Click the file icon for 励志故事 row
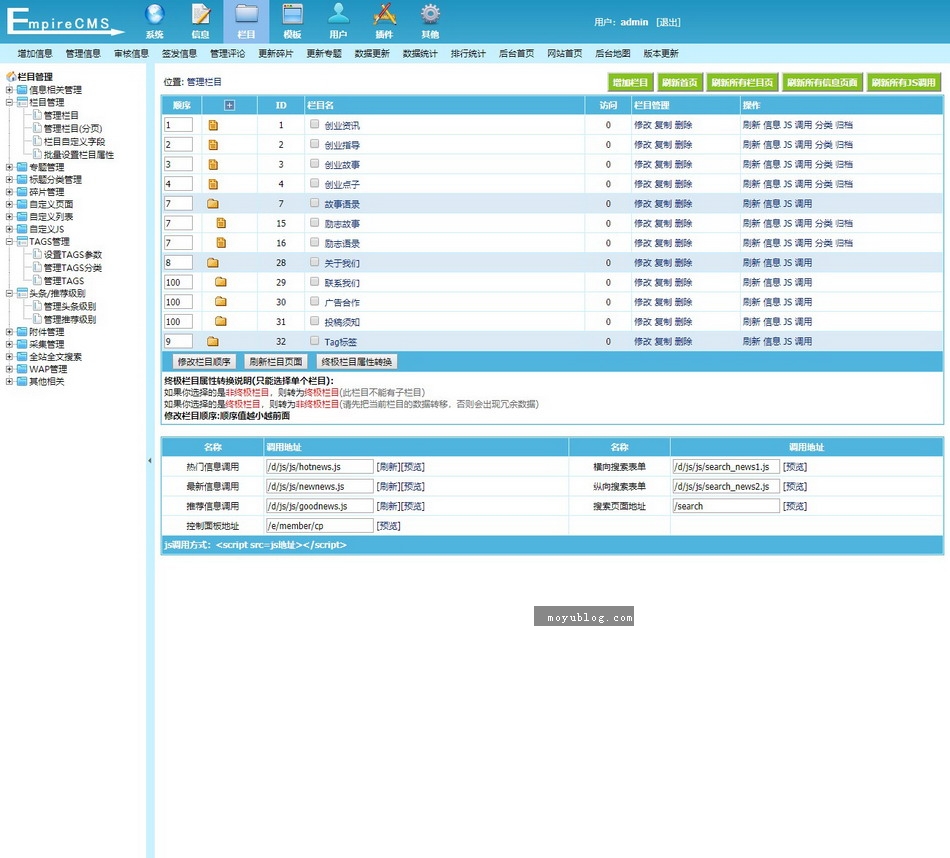This screenshot has height=858, width=950. point(221,224)
